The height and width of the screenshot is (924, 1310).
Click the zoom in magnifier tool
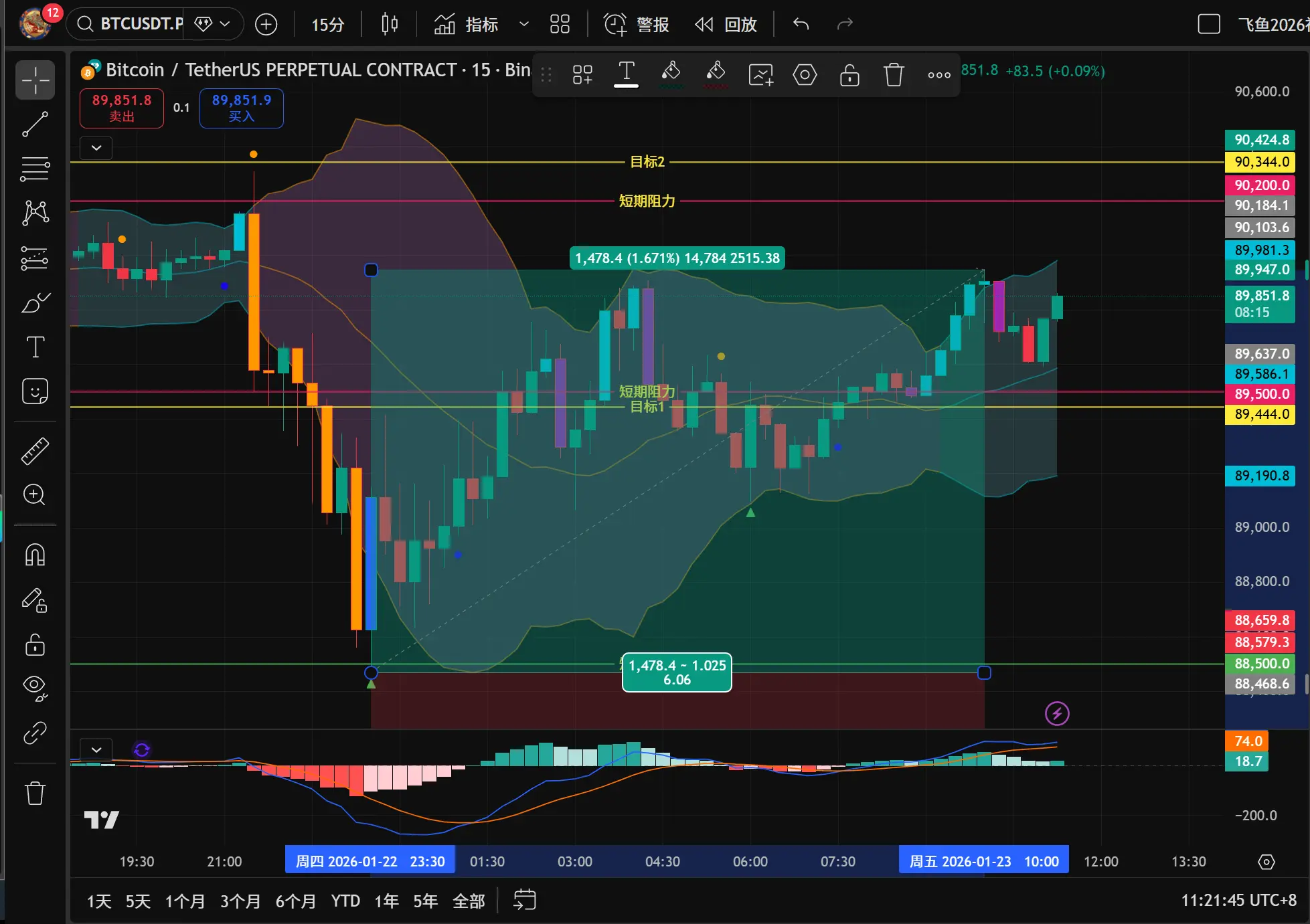pos(35,495)
